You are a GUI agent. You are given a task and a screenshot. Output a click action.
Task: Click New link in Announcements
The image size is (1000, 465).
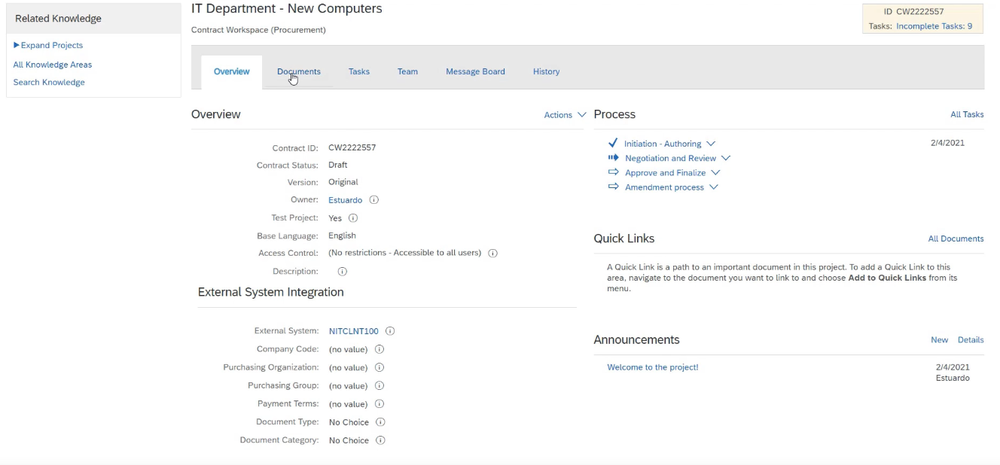click(x=939, y=340)
